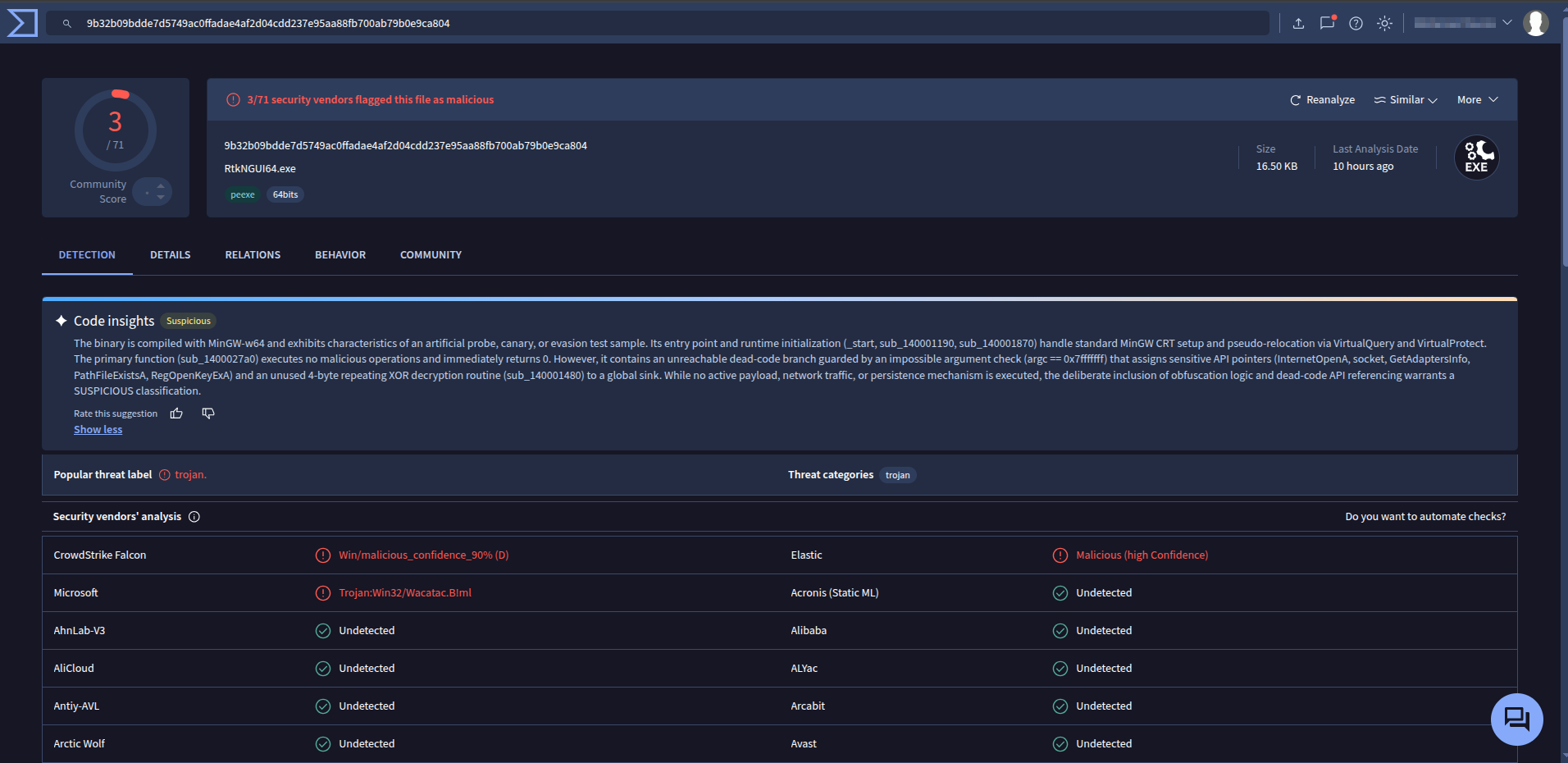Vote up the community score arrow
The width and height of the screenshot is (1568, 763).
point(161,186)
